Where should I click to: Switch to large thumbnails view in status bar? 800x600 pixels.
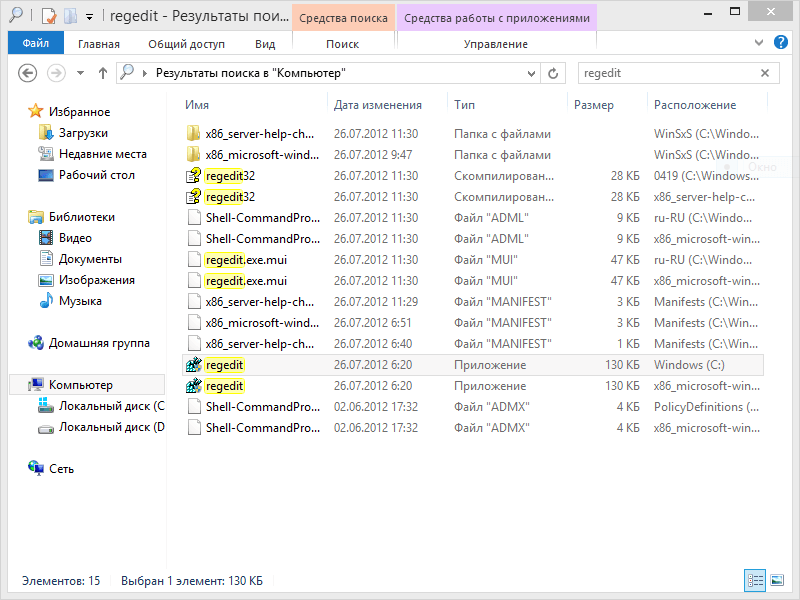[774, 580]
